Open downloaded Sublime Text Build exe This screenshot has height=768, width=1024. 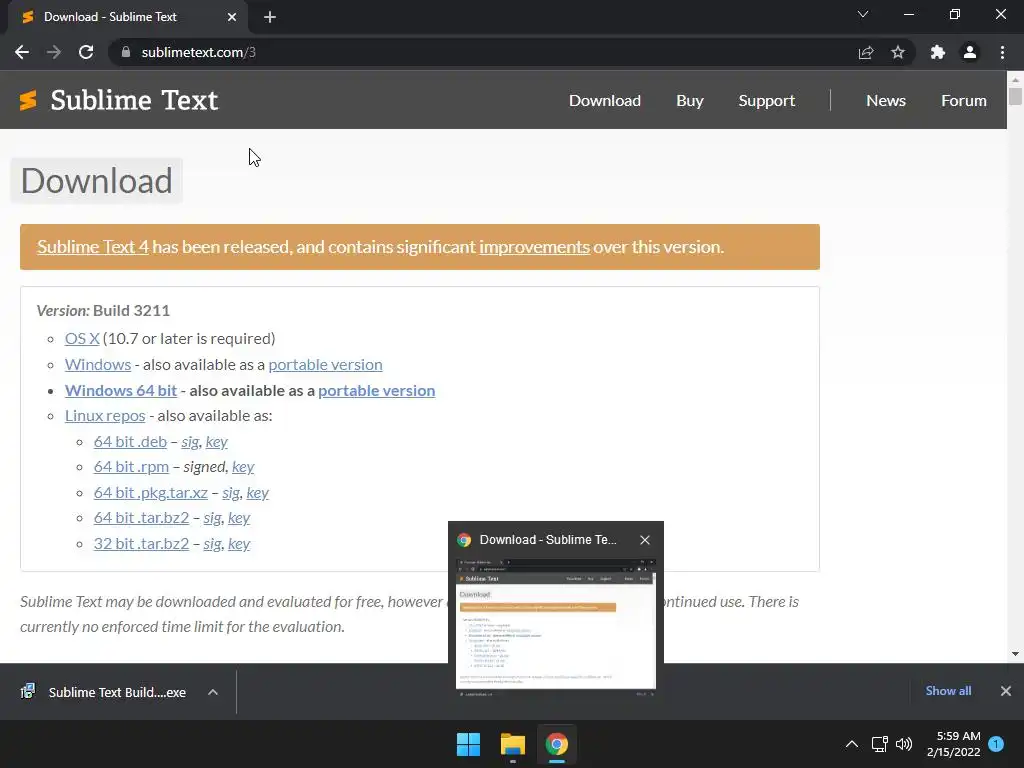pos(104,692)
